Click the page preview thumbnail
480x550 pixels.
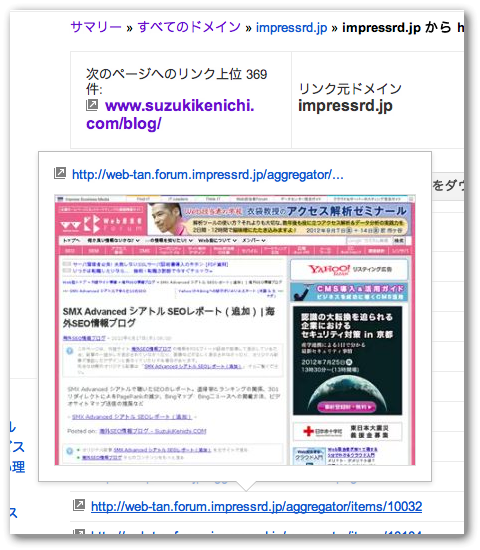tap(235, 330)
